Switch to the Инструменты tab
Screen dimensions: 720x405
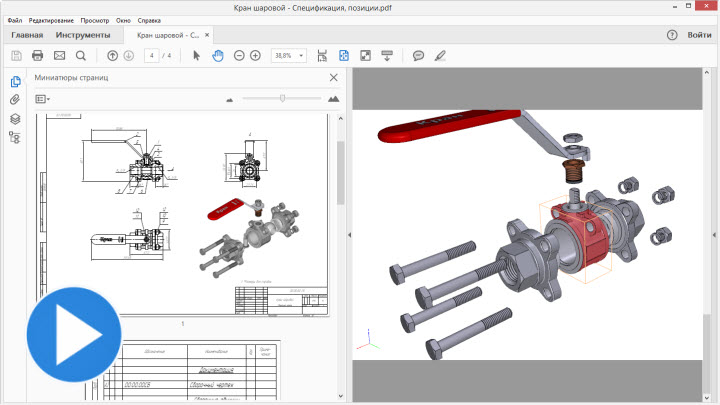click(83, 35)
